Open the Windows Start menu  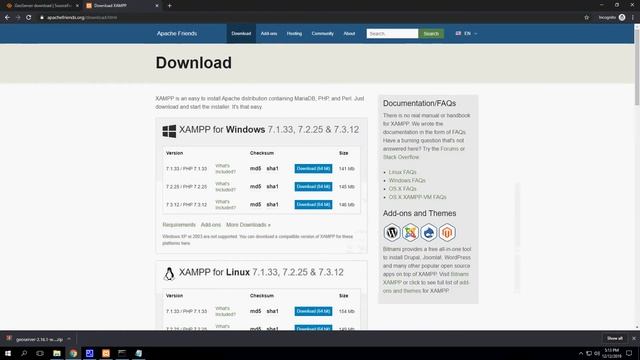coord(8,353)
